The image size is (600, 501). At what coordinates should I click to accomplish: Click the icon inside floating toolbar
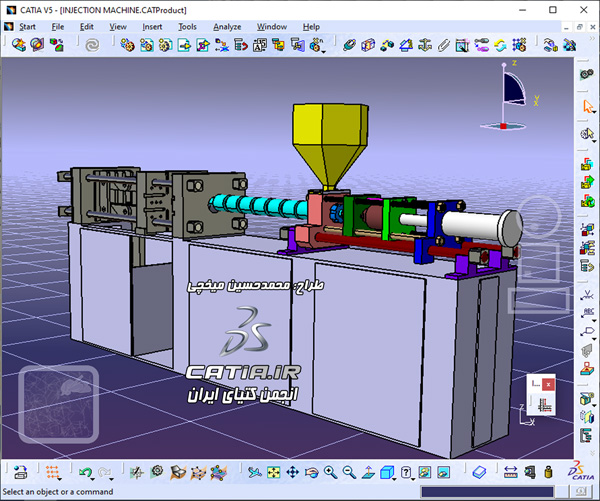pos(544,405)
